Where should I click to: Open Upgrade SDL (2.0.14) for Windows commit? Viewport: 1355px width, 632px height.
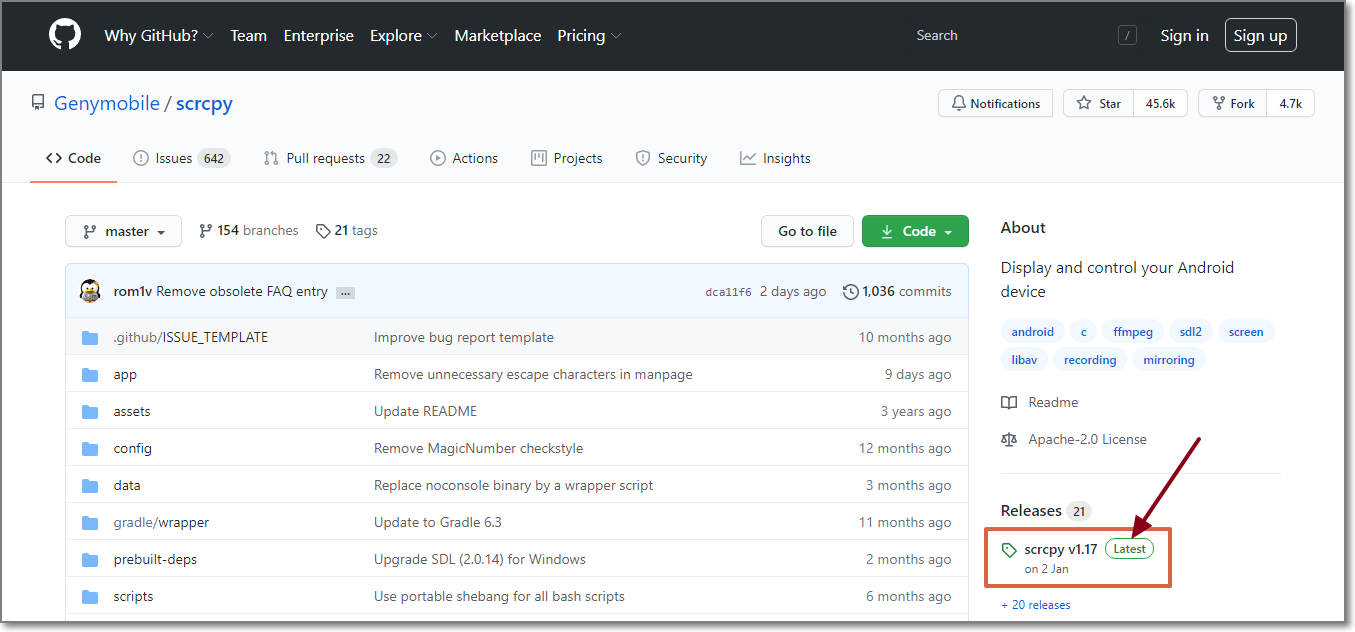pos(480,559)
